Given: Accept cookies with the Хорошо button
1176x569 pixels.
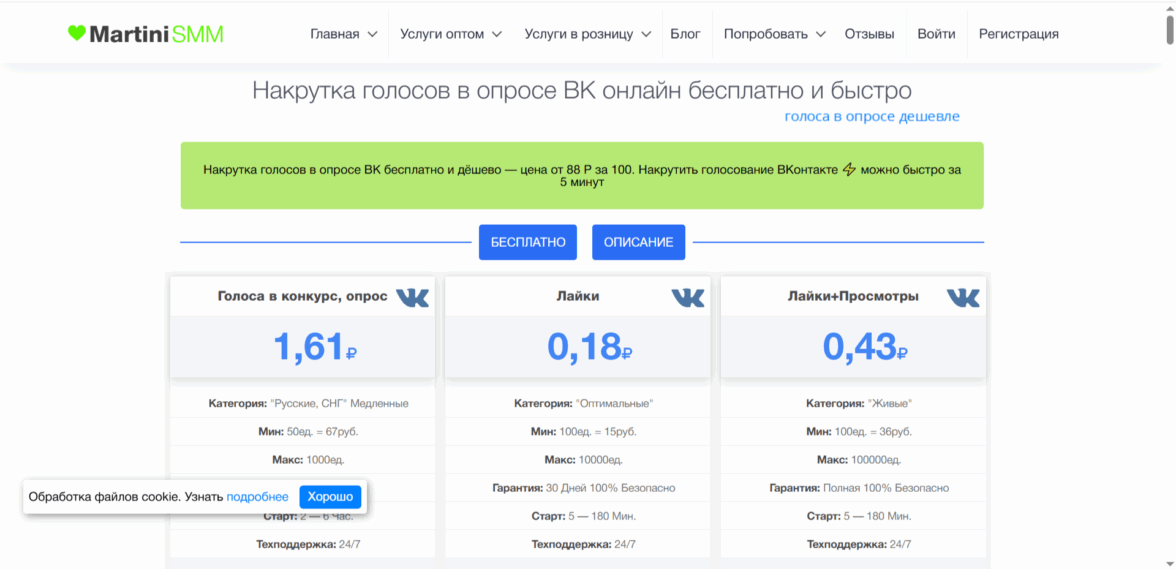Looking at the screenshot, I should [x=330, y=497].
